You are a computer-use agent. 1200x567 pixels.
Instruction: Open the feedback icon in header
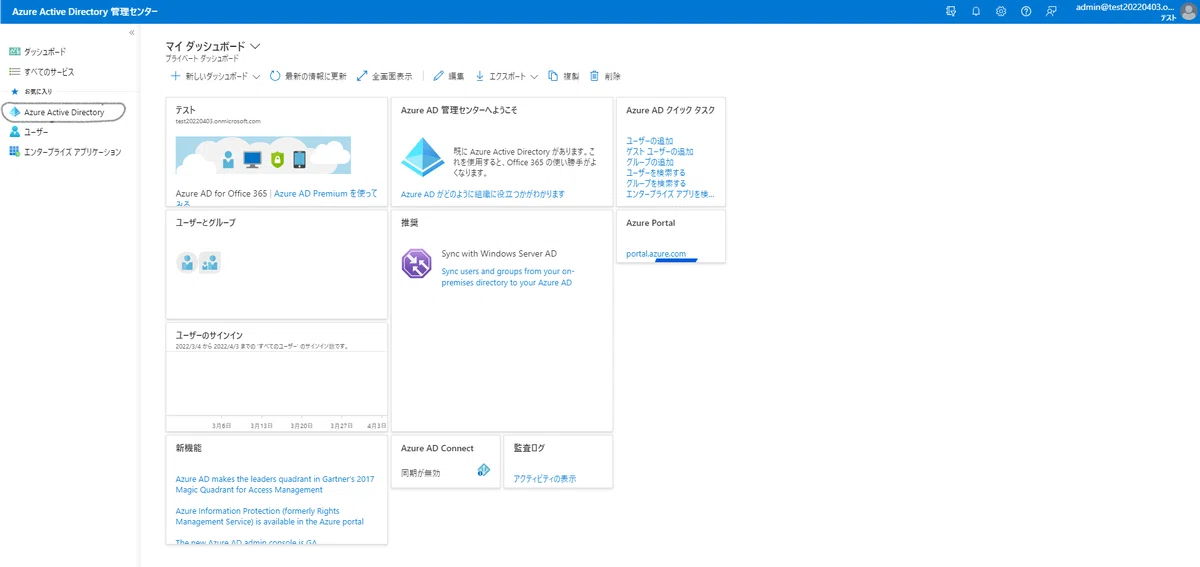pos(1051,11)
